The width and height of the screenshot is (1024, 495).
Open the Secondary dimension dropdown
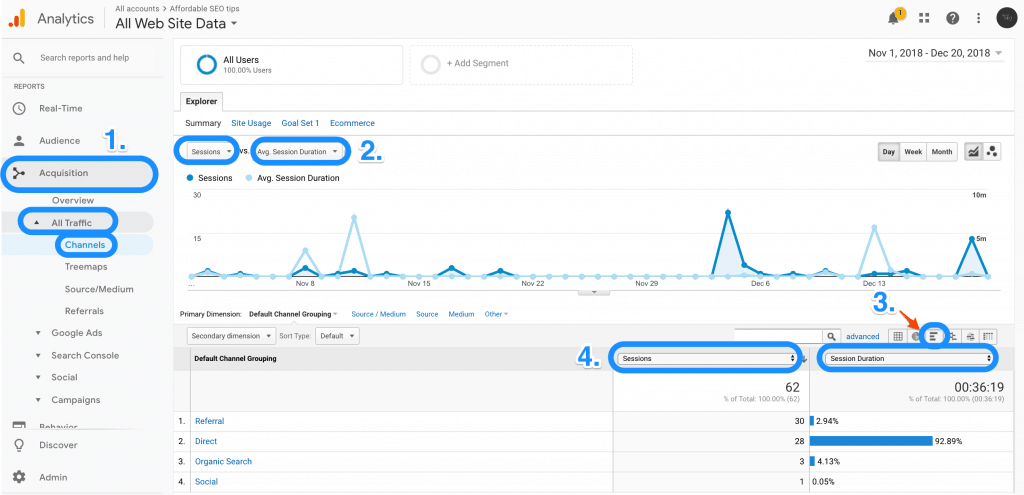231,336
